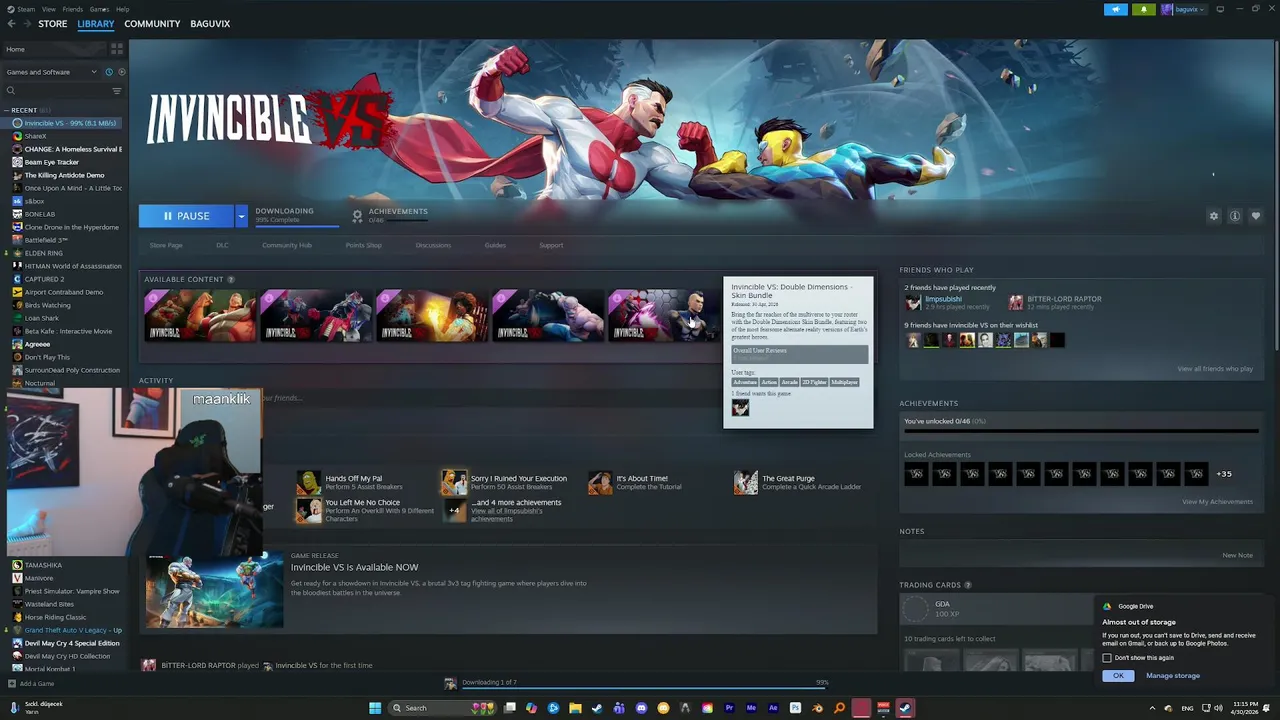Open Premiere Pro from the taskbar
1280x720 pixels.
tap(729, 708)
